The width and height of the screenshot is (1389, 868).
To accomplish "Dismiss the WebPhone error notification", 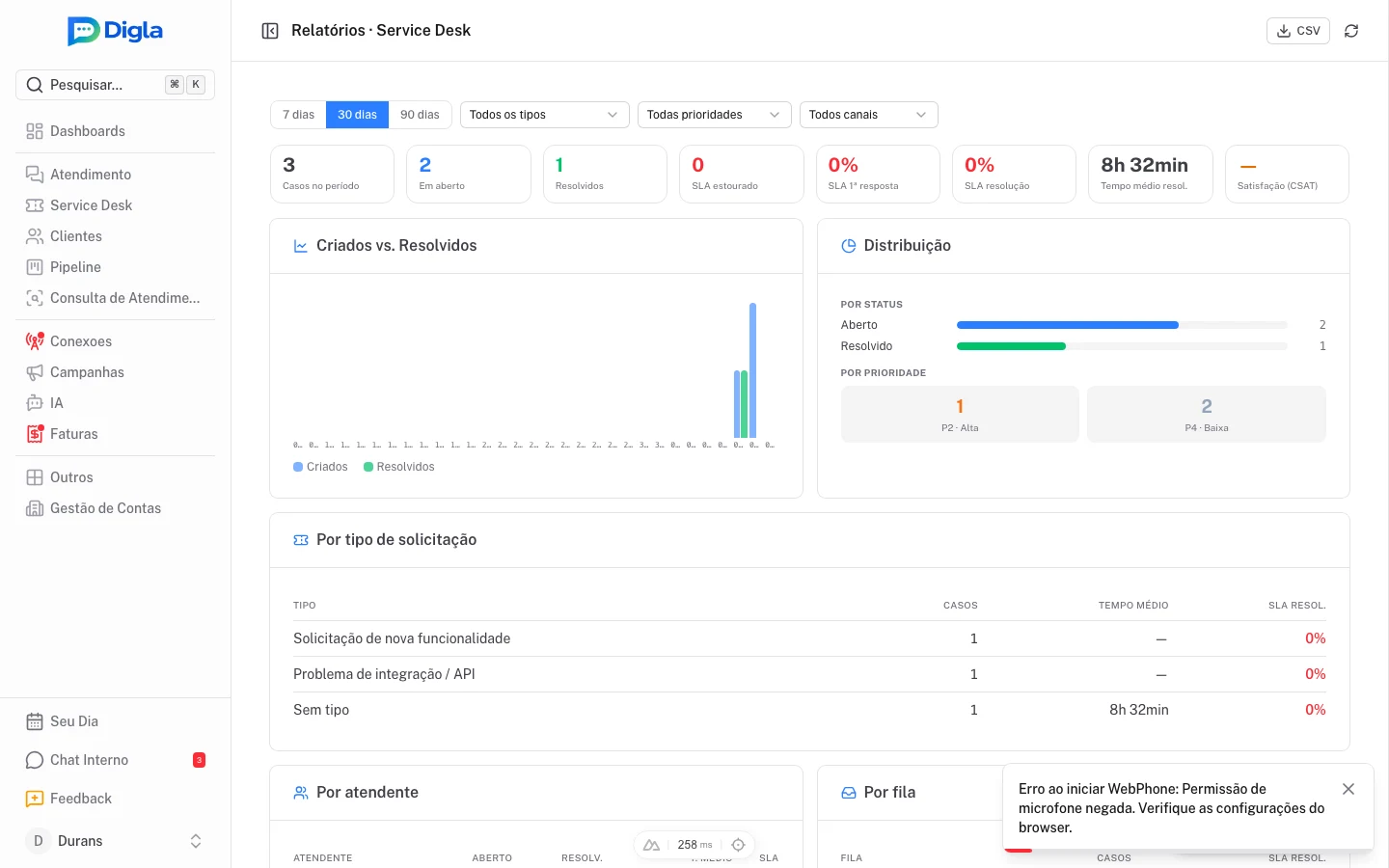I will point(1348,789).
